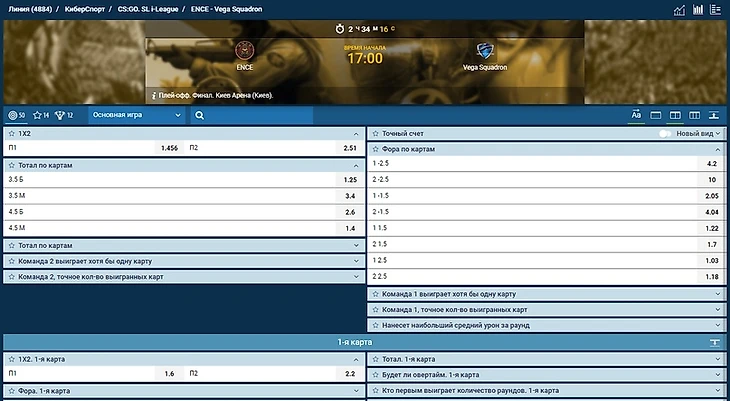Switch to single-column layout icon
The height and width of the screenshot is (401, 730).
655,115
